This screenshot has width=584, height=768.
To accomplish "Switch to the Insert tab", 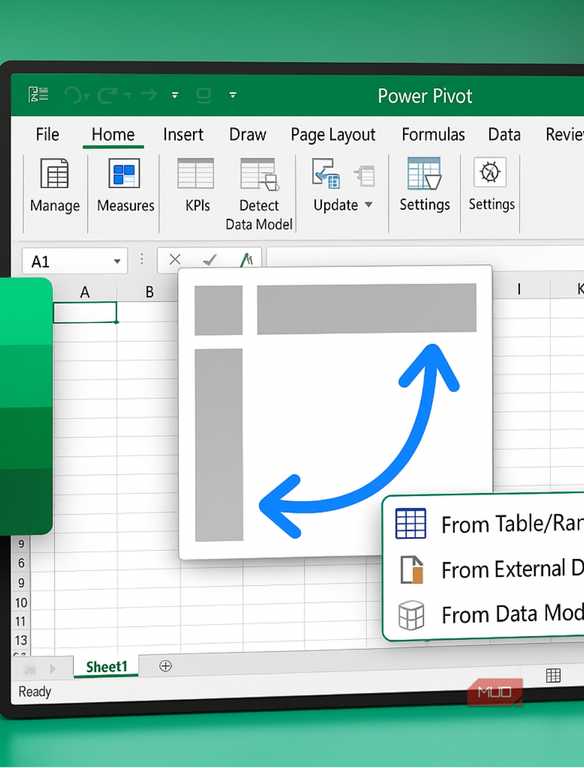I will point(183,134).
